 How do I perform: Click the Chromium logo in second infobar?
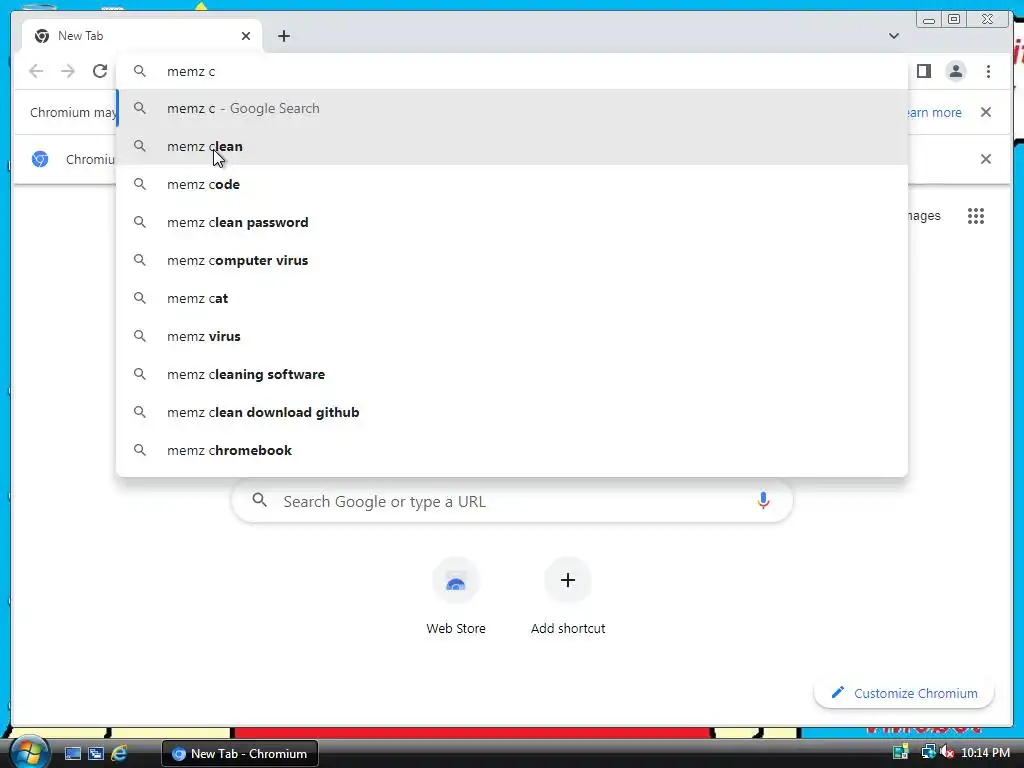(40, 159)
